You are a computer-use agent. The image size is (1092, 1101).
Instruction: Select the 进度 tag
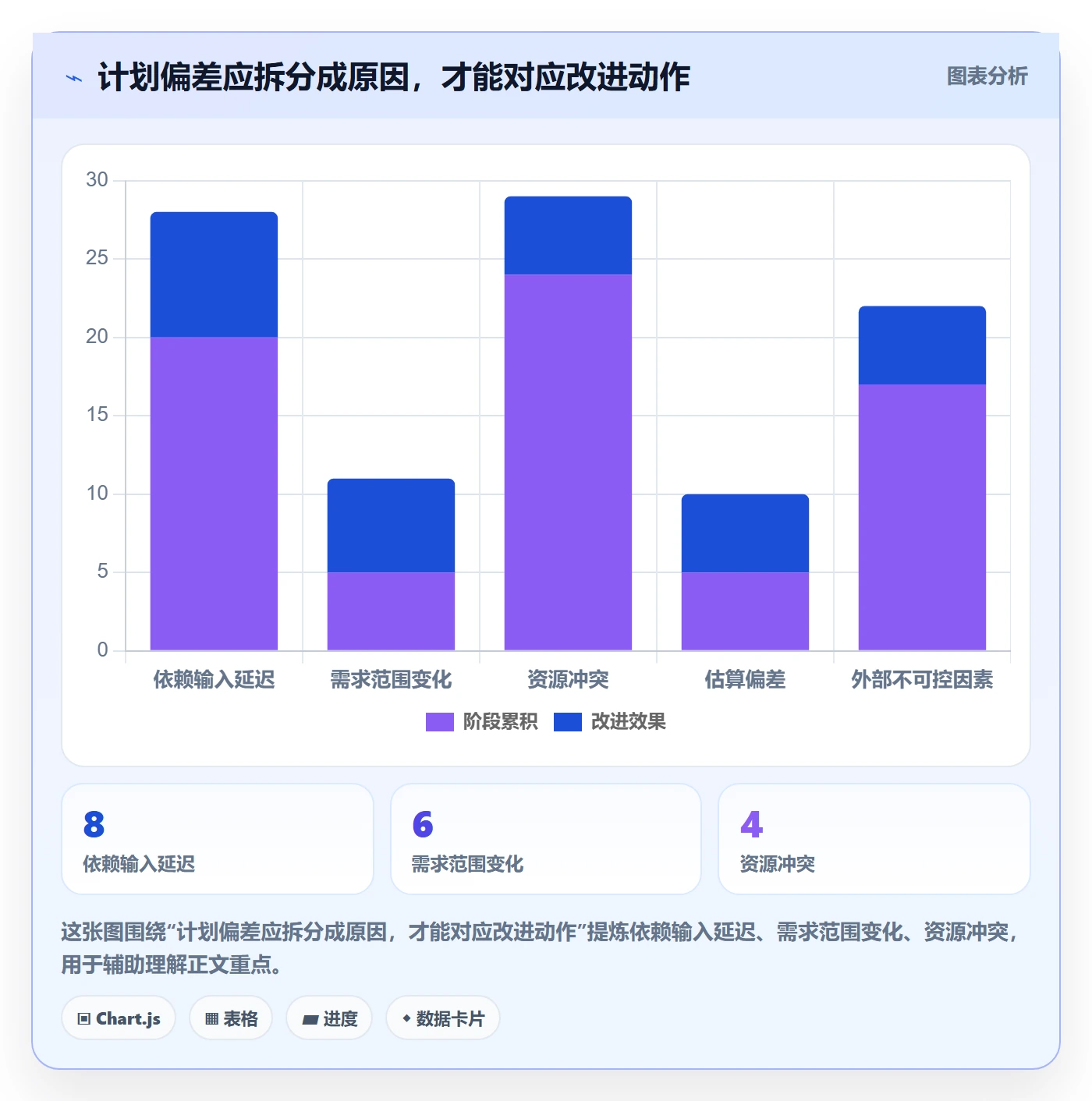[329, 1018]
